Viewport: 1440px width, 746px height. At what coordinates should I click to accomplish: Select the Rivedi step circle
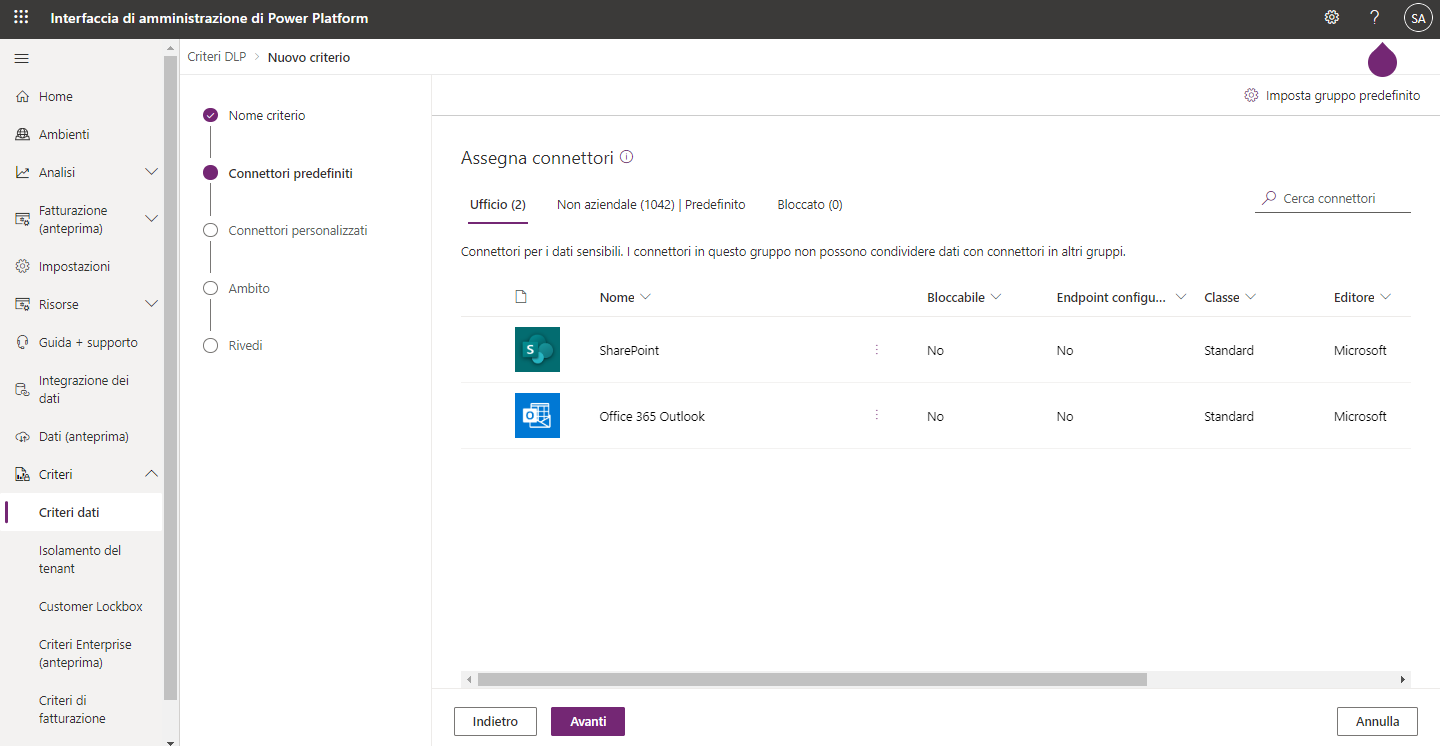coord(210,345)
